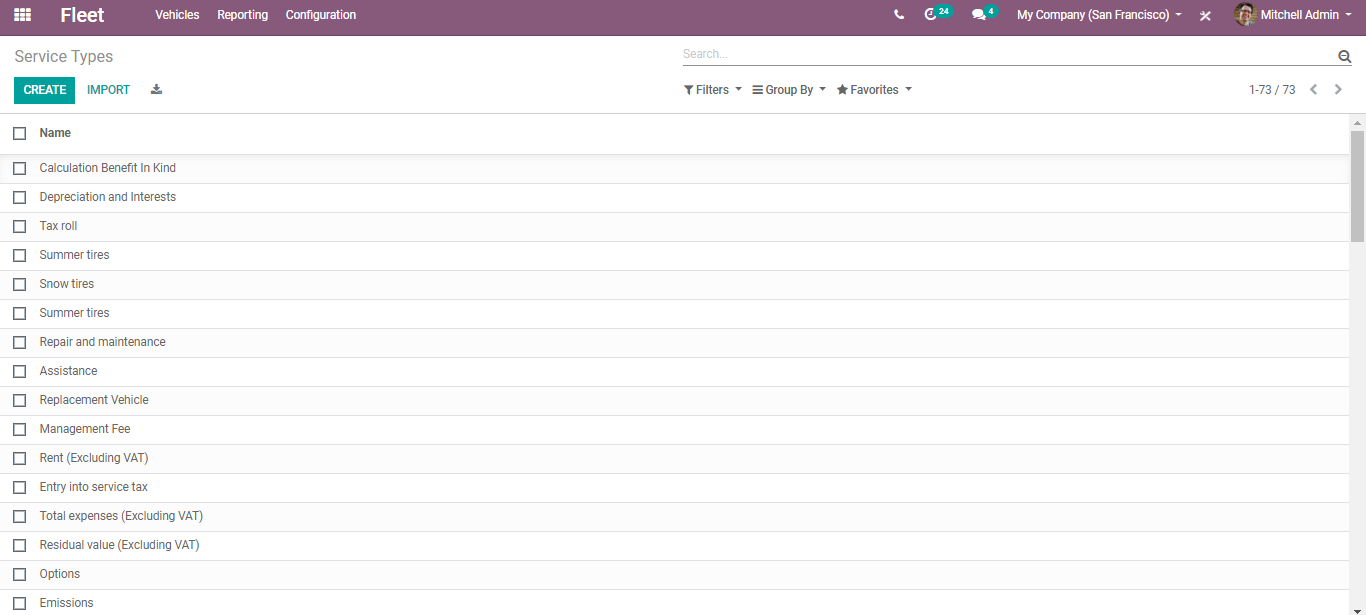Open the Filters dropdown
Viewport: 1366px width, 615px height.
pos(713,90)
